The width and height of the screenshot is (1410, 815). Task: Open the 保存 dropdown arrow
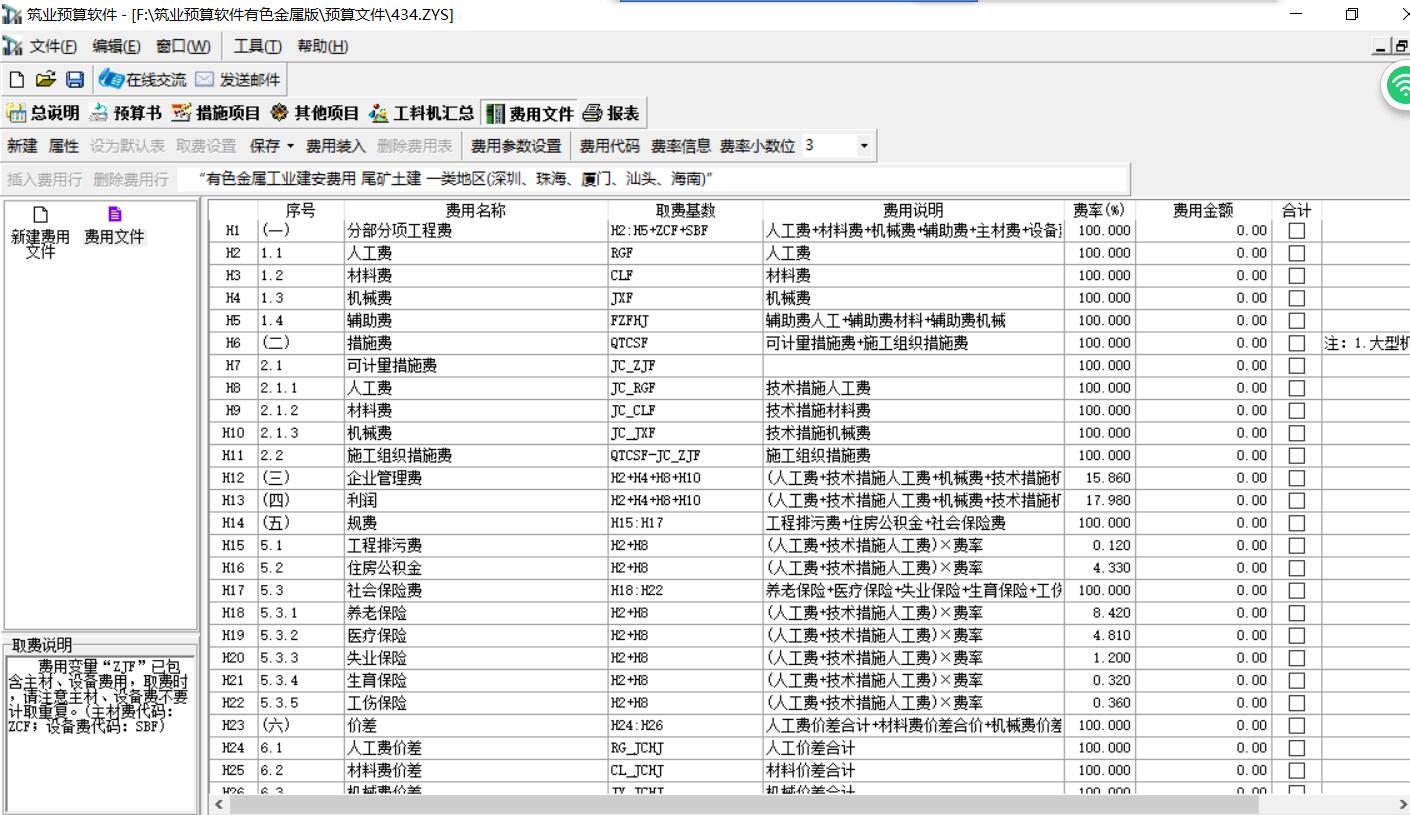coord(291,146)
